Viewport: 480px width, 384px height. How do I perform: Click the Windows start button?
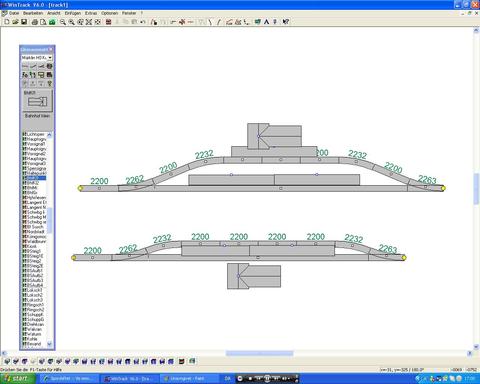[17, 379]
